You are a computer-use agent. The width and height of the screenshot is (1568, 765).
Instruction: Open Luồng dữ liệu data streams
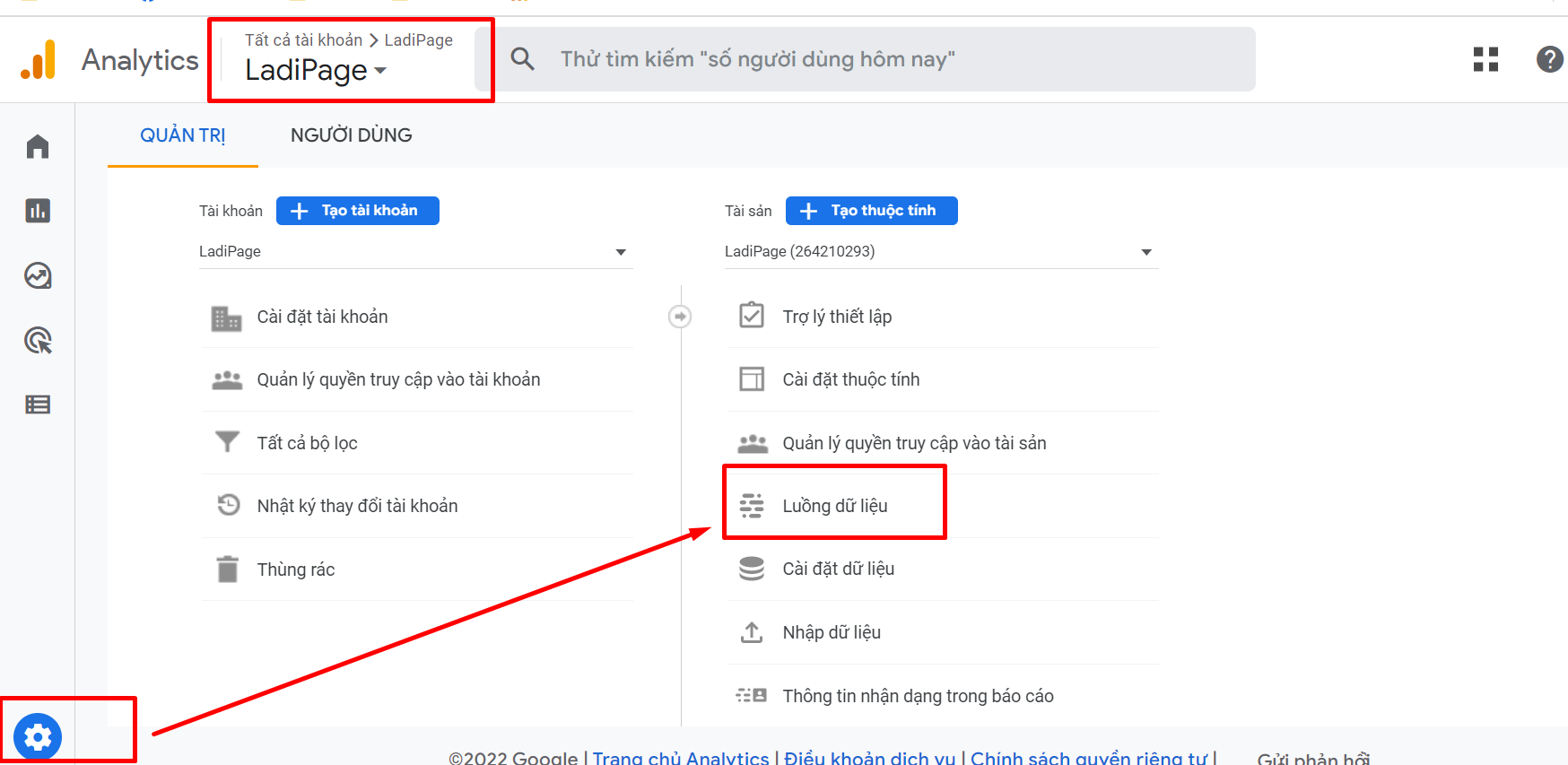(x=834, y=506)
